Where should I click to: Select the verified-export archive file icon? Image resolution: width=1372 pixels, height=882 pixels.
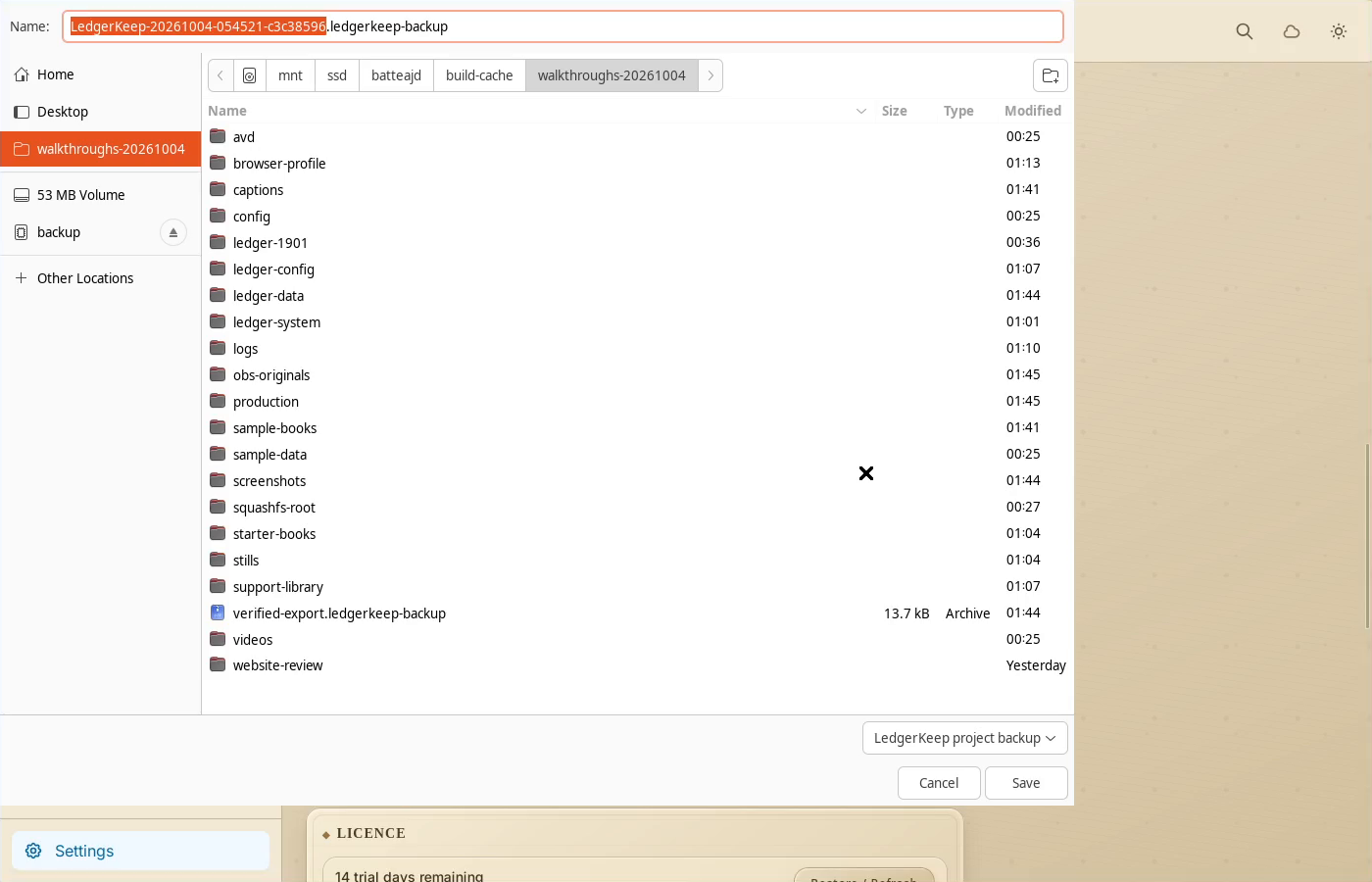[218, 612]
